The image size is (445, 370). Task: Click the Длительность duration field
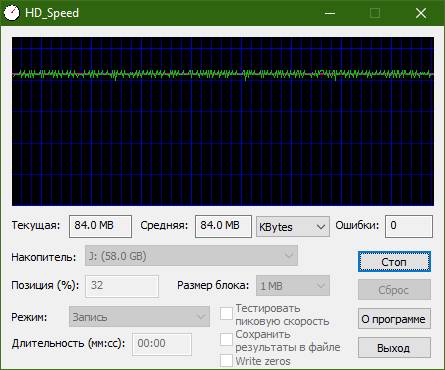(x=162, y=344)
